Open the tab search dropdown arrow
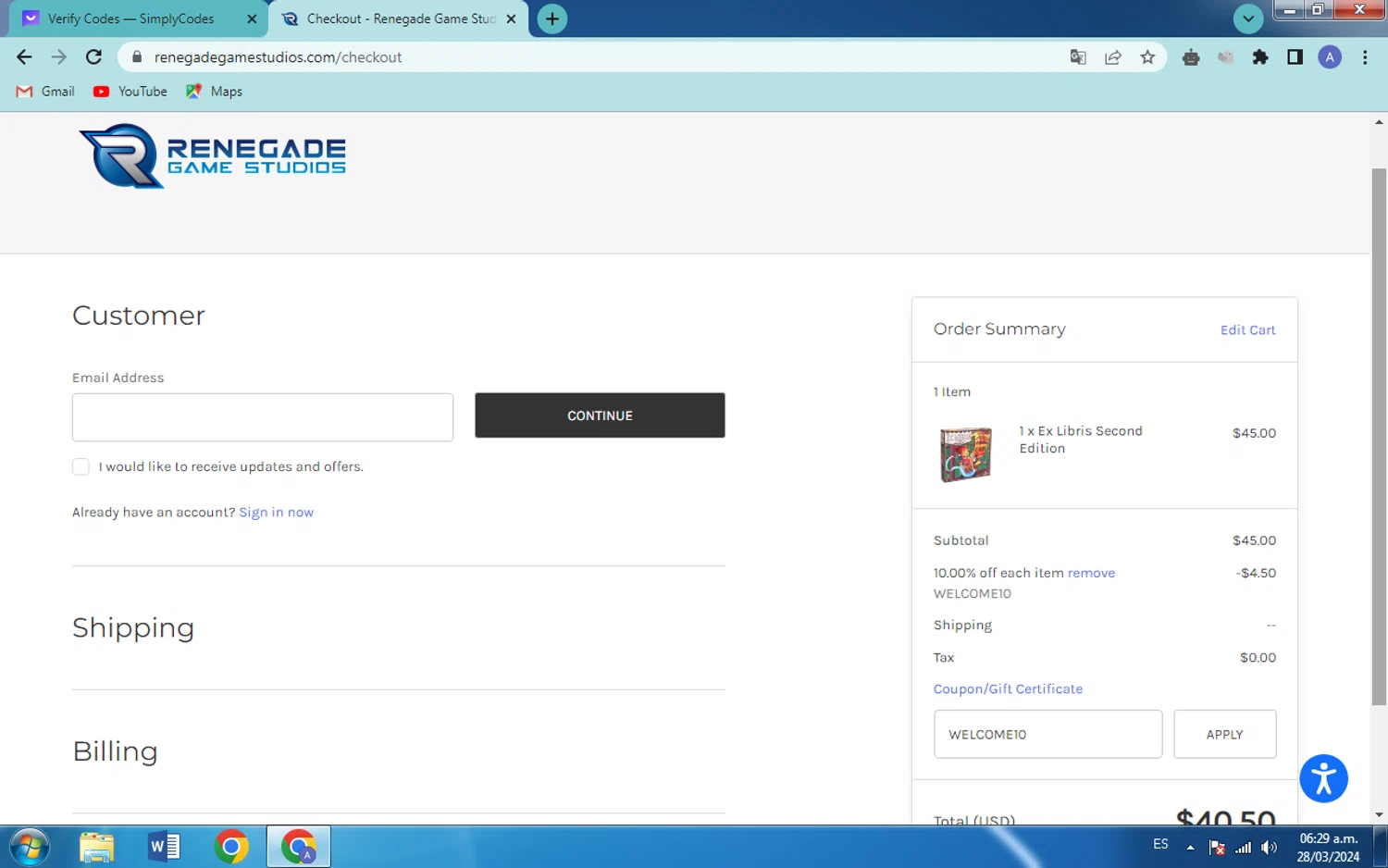Image resolution: width=1388 pixels, height=868 pixels. tap(1248, 19)
